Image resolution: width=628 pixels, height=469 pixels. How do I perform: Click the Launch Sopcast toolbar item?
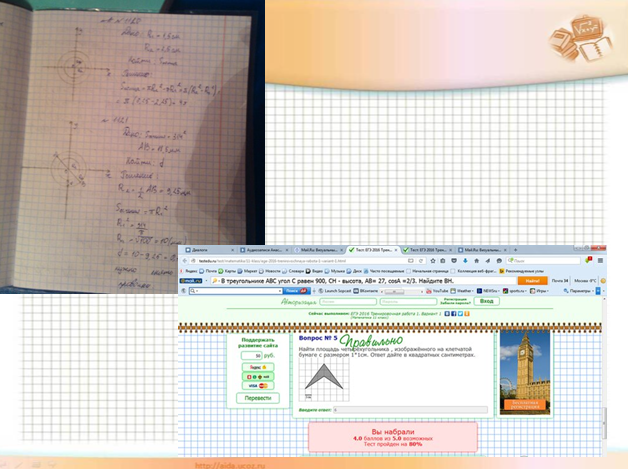point(334,291)
